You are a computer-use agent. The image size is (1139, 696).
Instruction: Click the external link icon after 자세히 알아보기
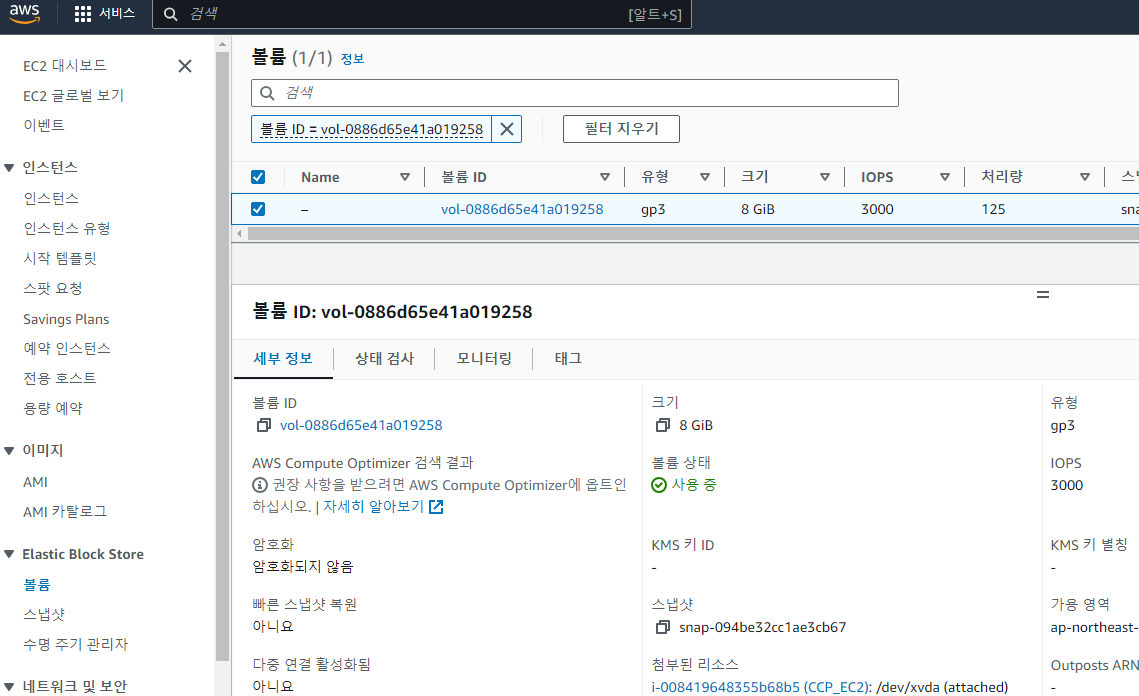436,506
